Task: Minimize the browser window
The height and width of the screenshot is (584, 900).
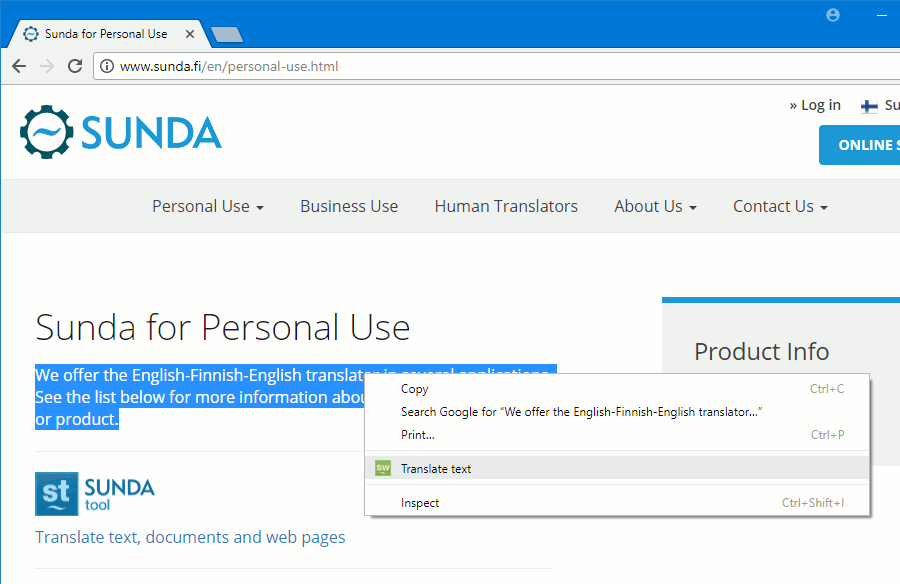Action: click(882, 16)
